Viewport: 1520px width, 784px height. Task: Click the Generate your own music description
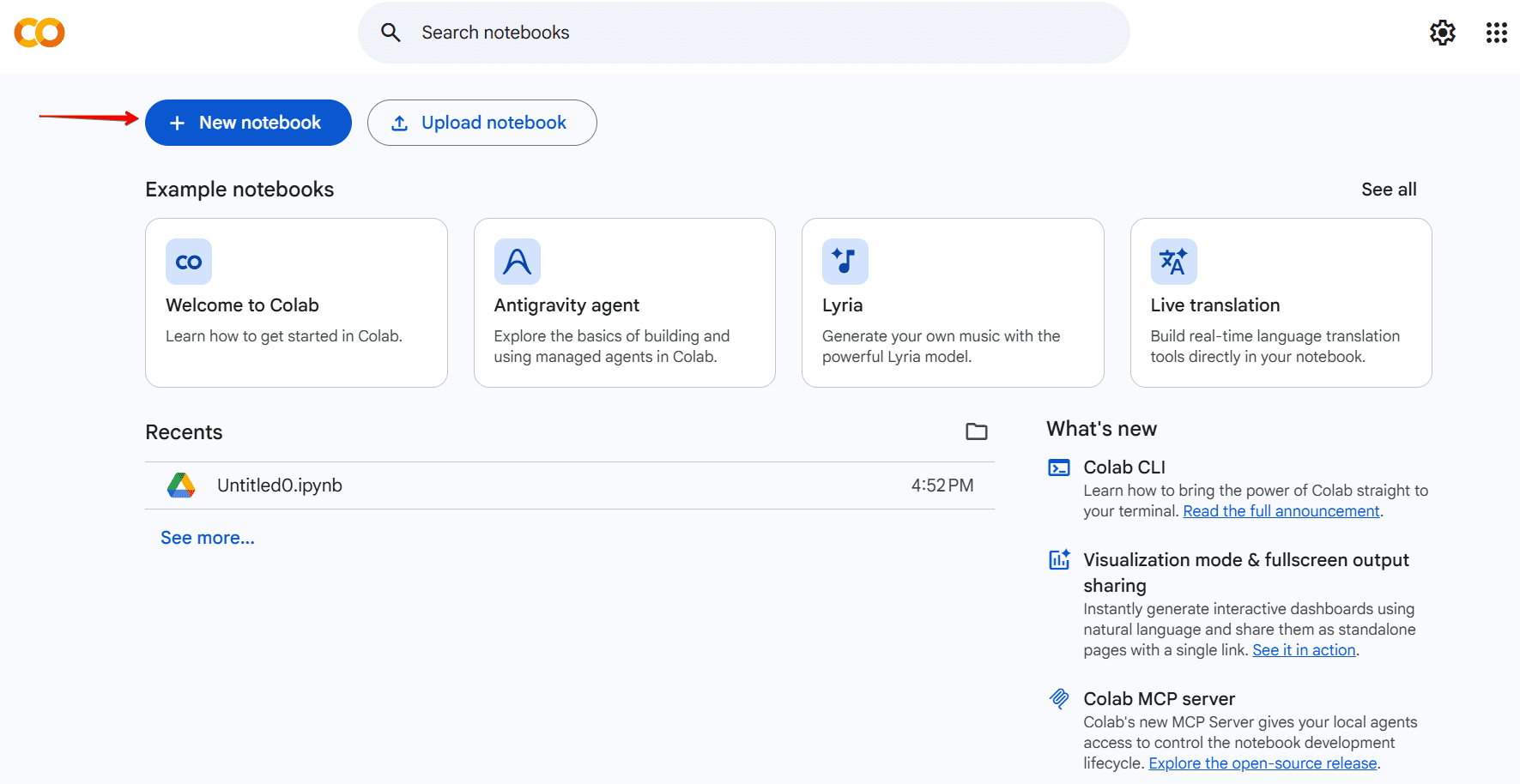click(x=942, y=347)
